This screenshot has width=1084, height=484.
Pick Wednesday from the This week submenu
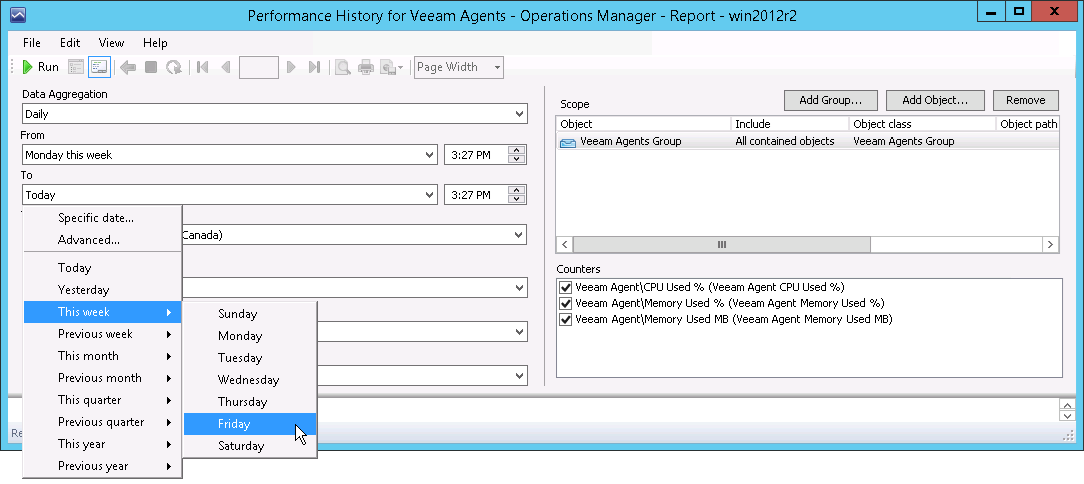pyautogui.click(x=250, y=380)
